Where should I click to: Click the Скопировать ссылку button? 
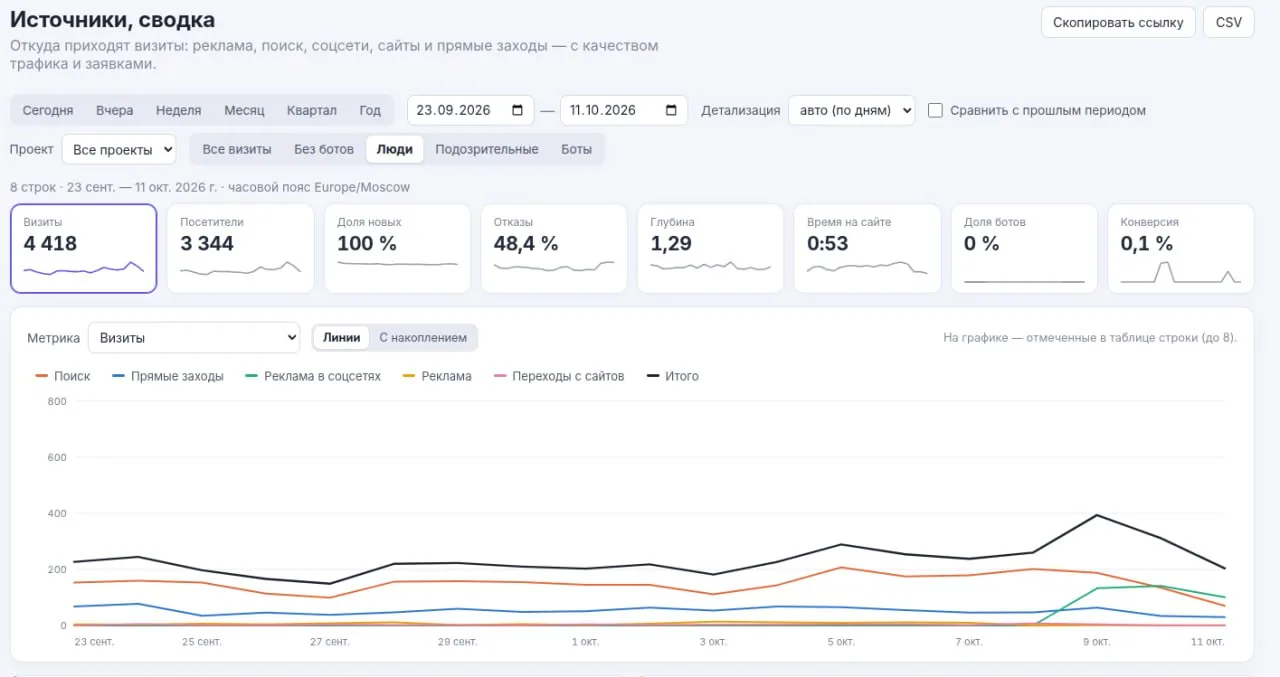[x=1118, y=22]
